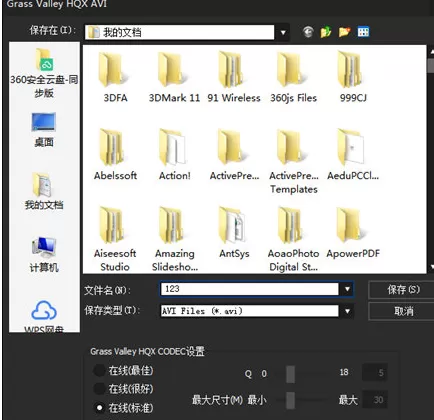Select the Amazing Slidesho... folder
Screen dimensions: 434x420
[x=175, y=239]
